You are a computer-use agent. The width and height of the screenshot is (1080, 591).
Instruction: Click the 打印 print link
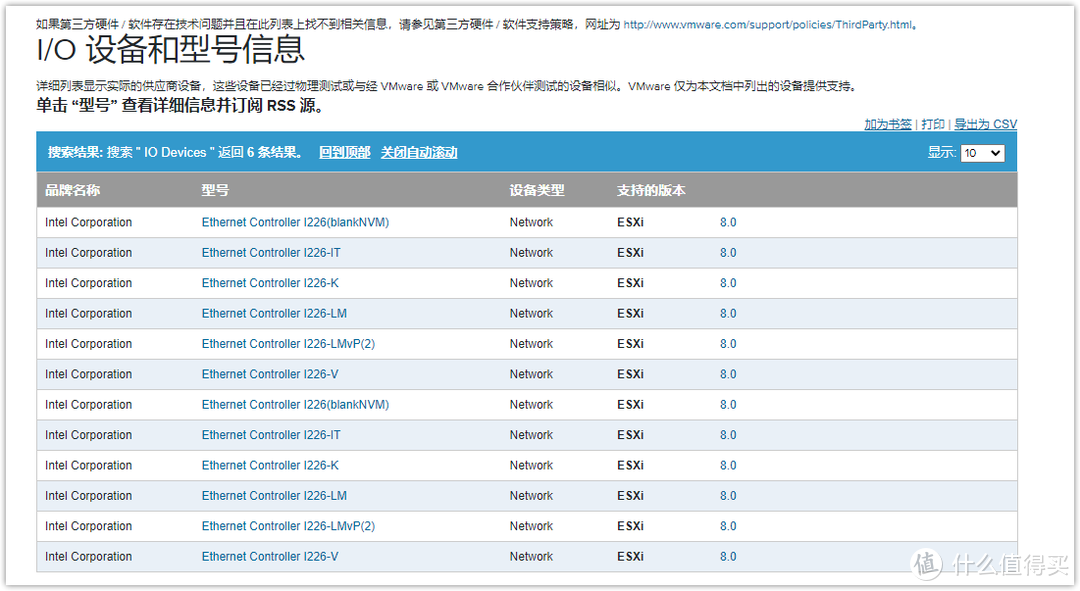pos(931,124)
